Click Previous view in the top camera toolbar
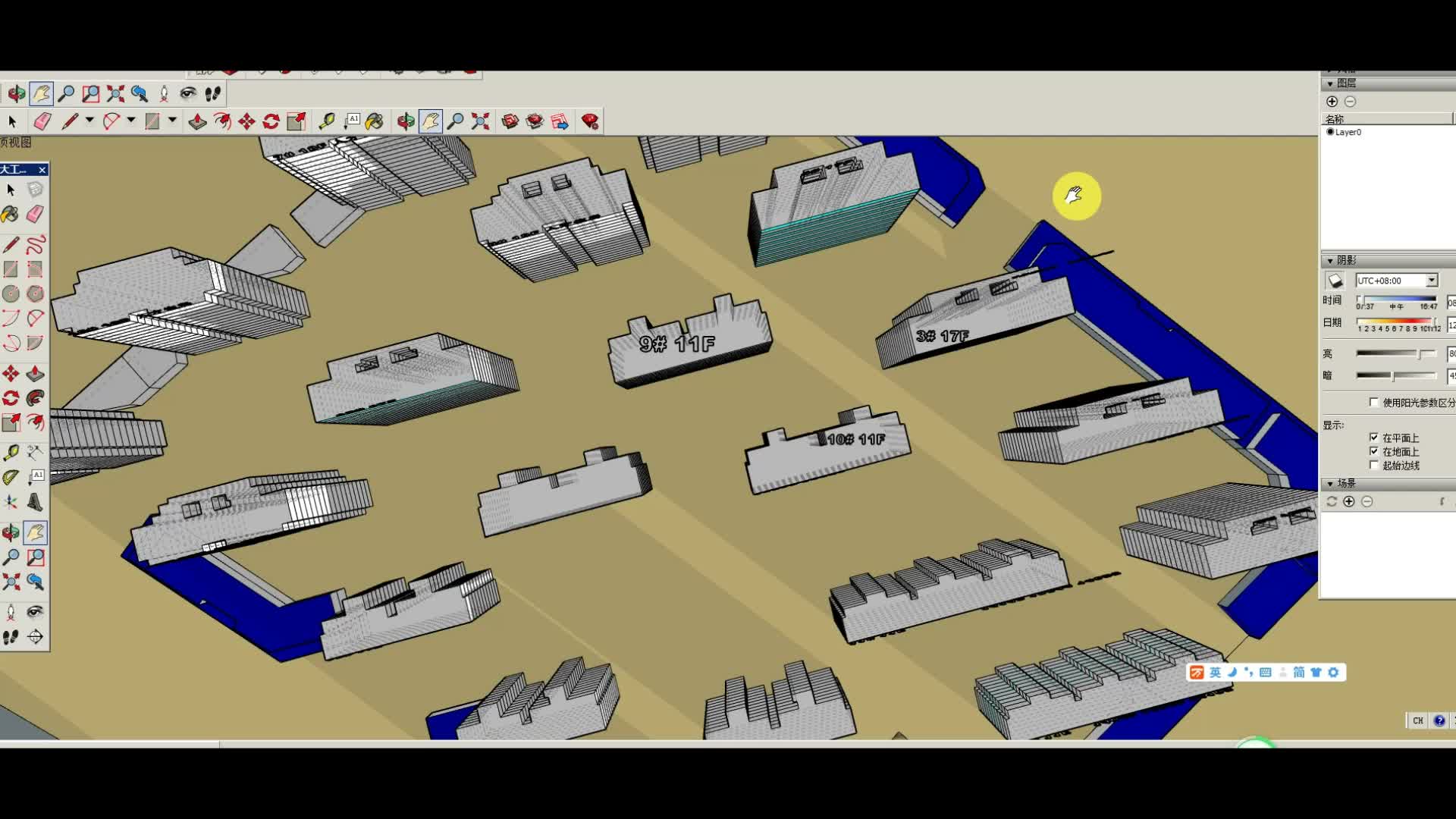1456x819 pixels. tap(140, 93)
